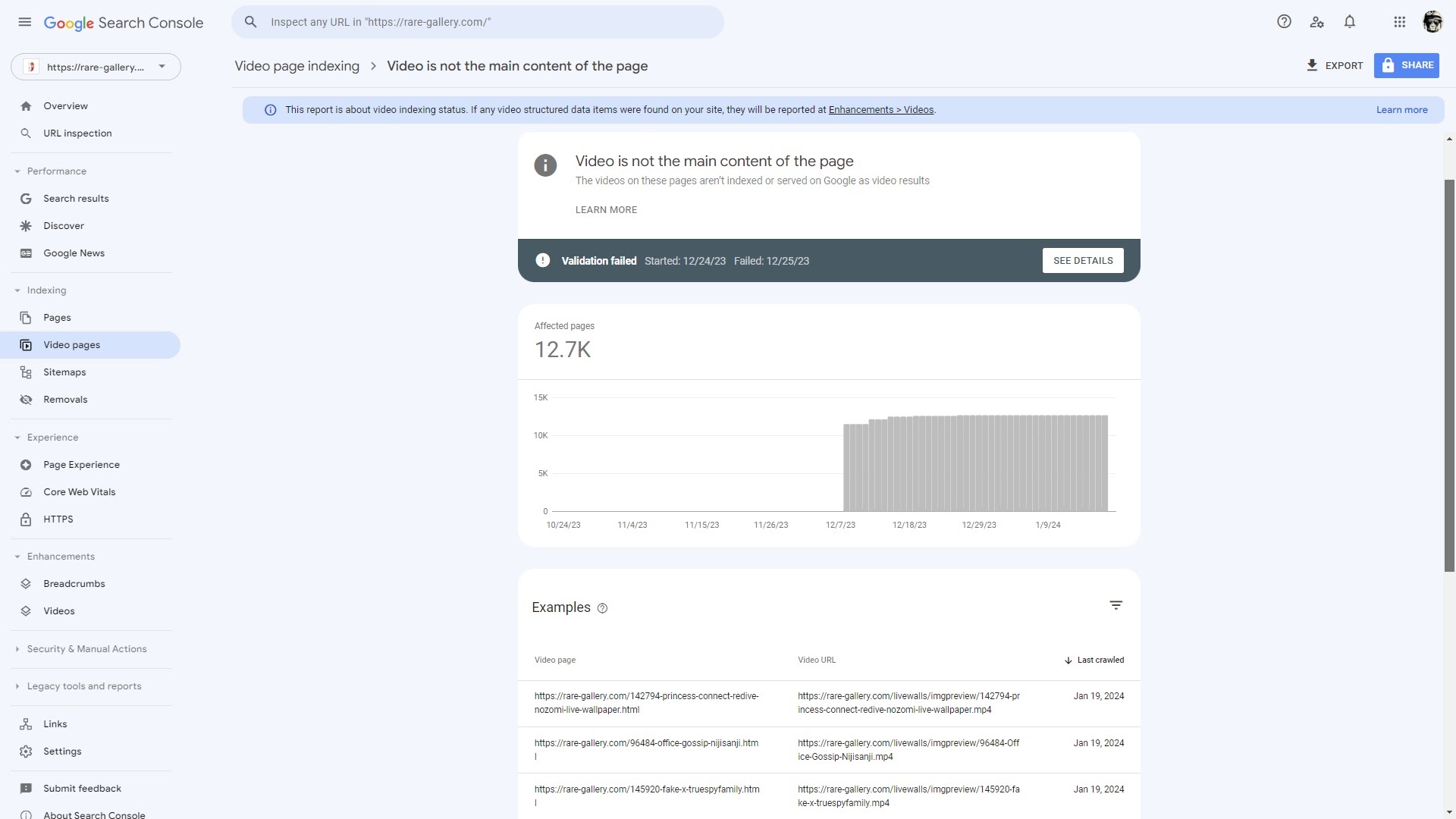Open the Page Experience report
1456x819 pixels.
tap(90, 465)
